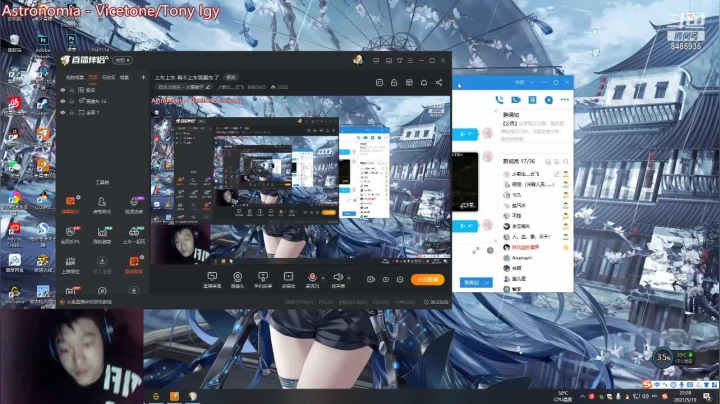Click the mode pill button beside the app logo

pyautogui.click(x=123, y=60)
